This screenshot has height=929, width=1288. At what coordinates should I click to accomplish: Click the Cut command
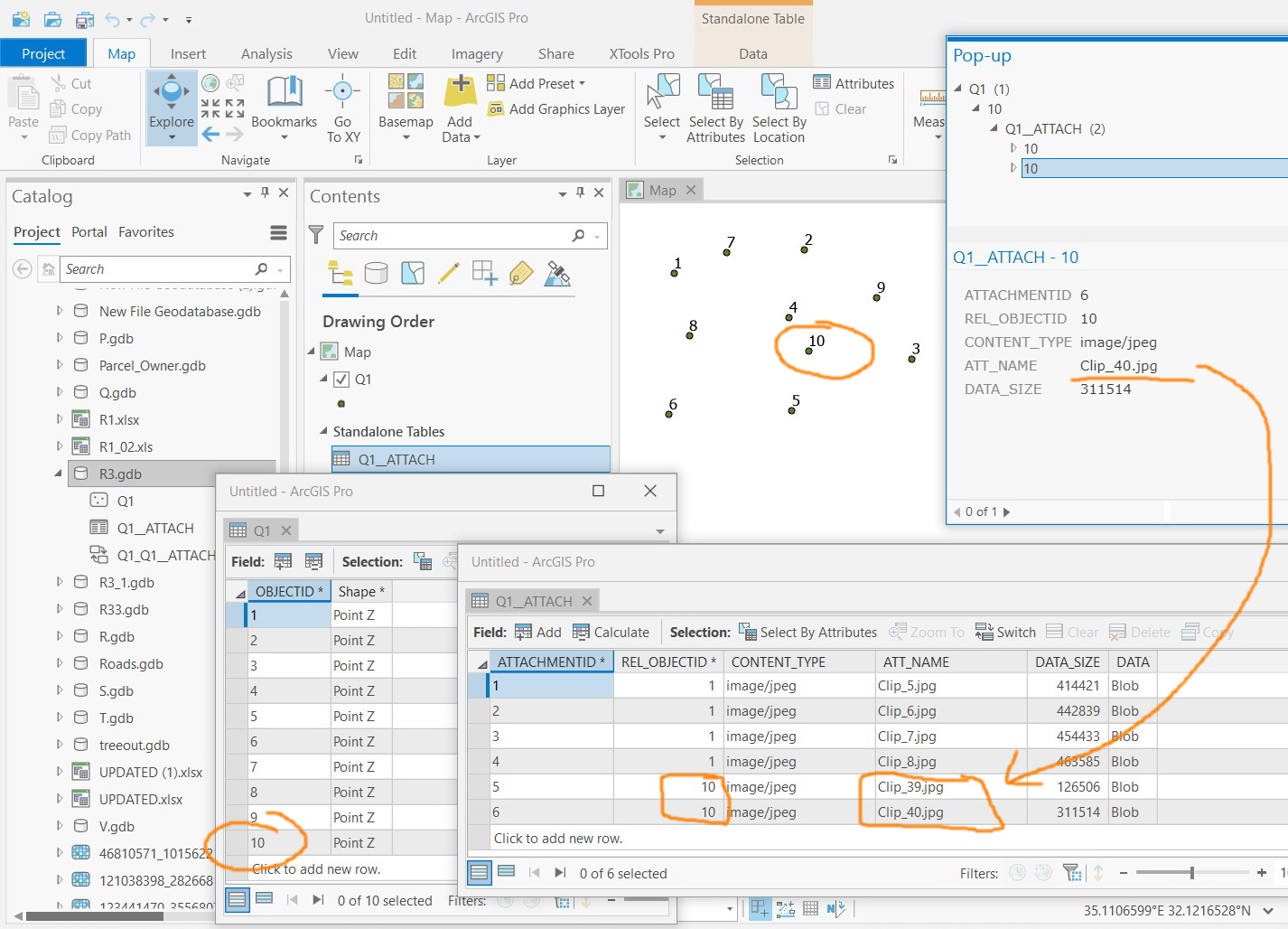coord(71,84)
